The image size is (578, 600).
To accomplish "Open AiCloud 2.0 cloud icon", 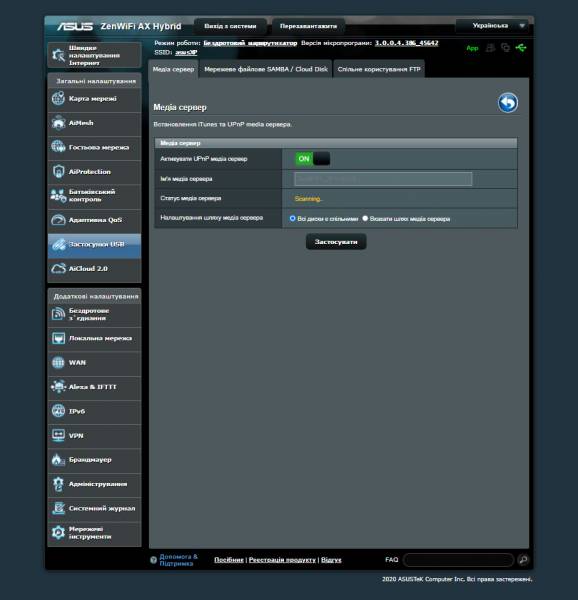I will point(58,269).
